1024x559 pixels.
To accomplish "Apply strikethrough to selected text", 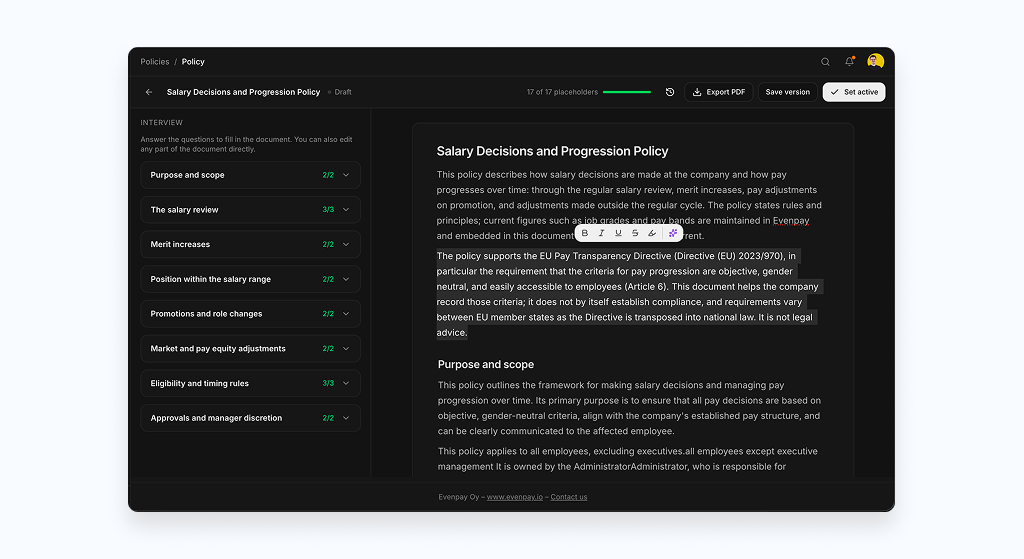I will 635,233.
